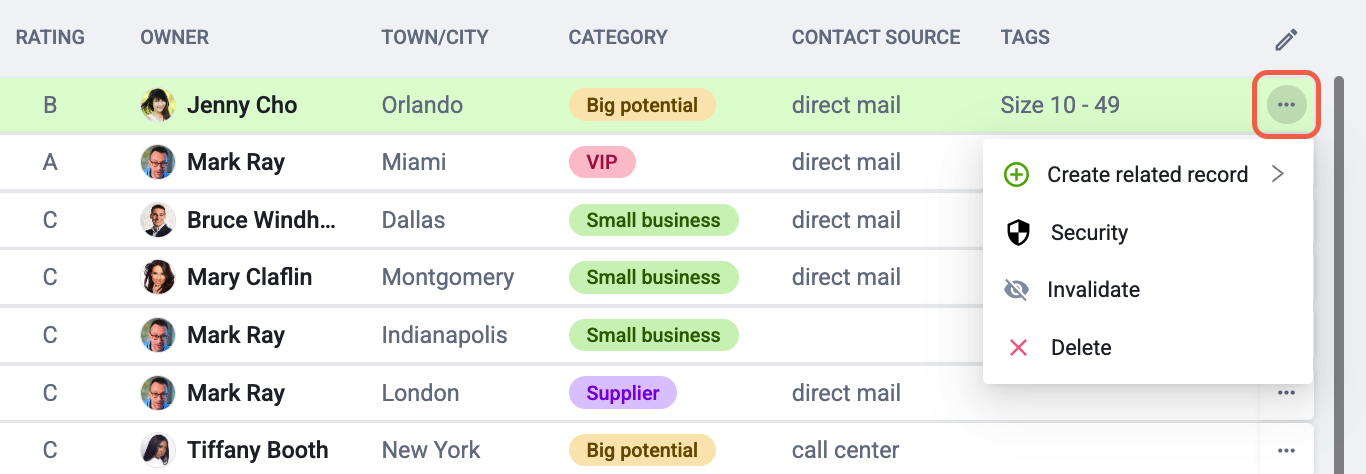The image size is (1366, 474).
Task: Click the pink VIP category badge
Action: click(x=602, y=162)
